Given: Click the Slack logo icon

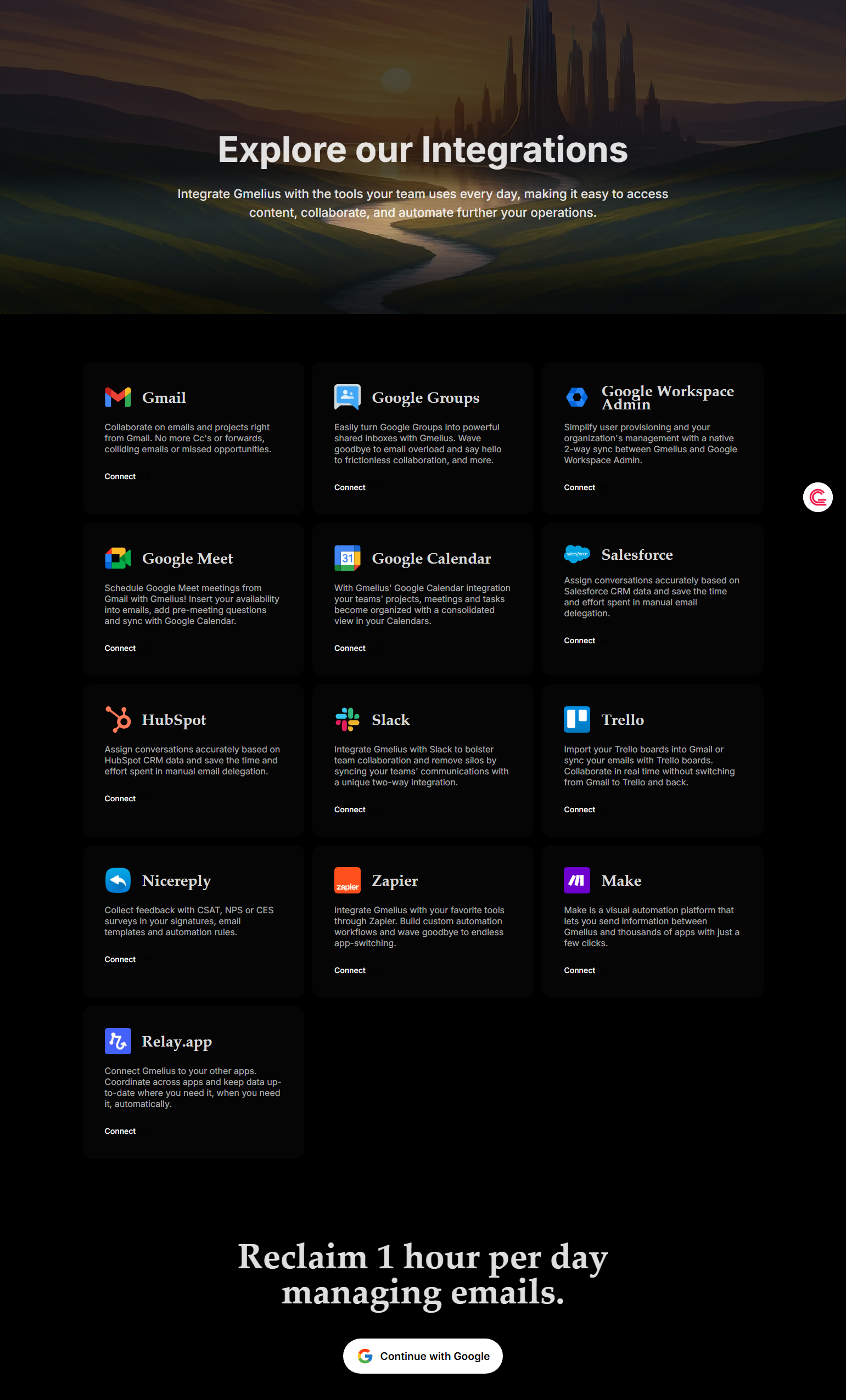Looking at the screenshot, I should (348, 719).
